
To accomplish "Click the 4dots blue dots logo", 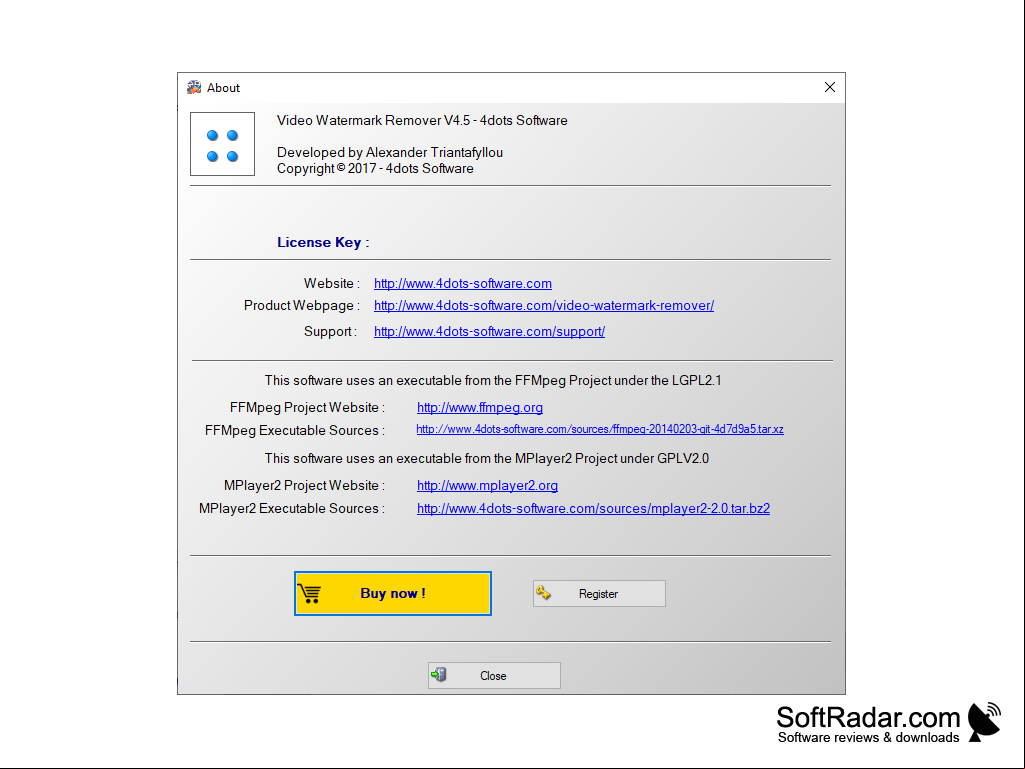I will point(222,144).
